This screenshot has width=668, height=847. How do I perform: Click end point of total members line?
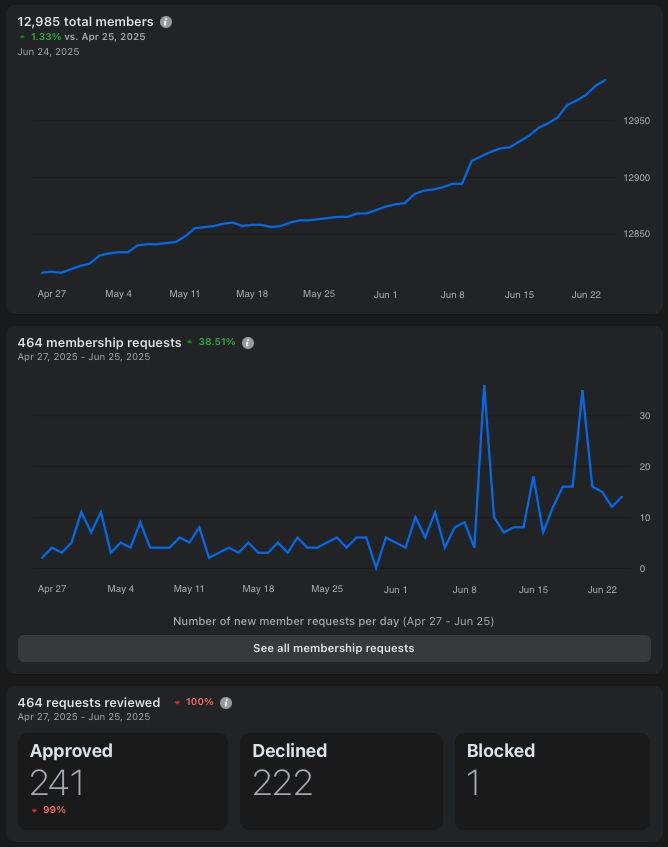(x=605, y=80)
